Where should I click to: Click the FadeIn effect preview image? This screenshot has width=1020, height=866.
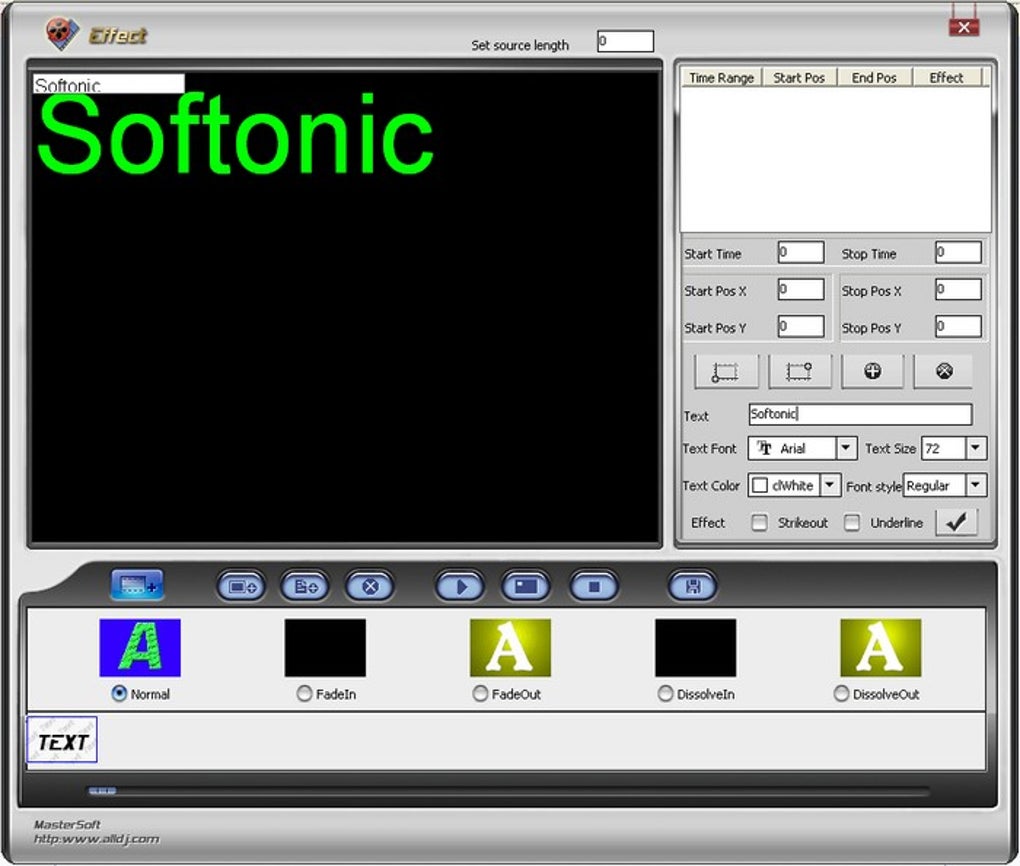pos(325,647)
